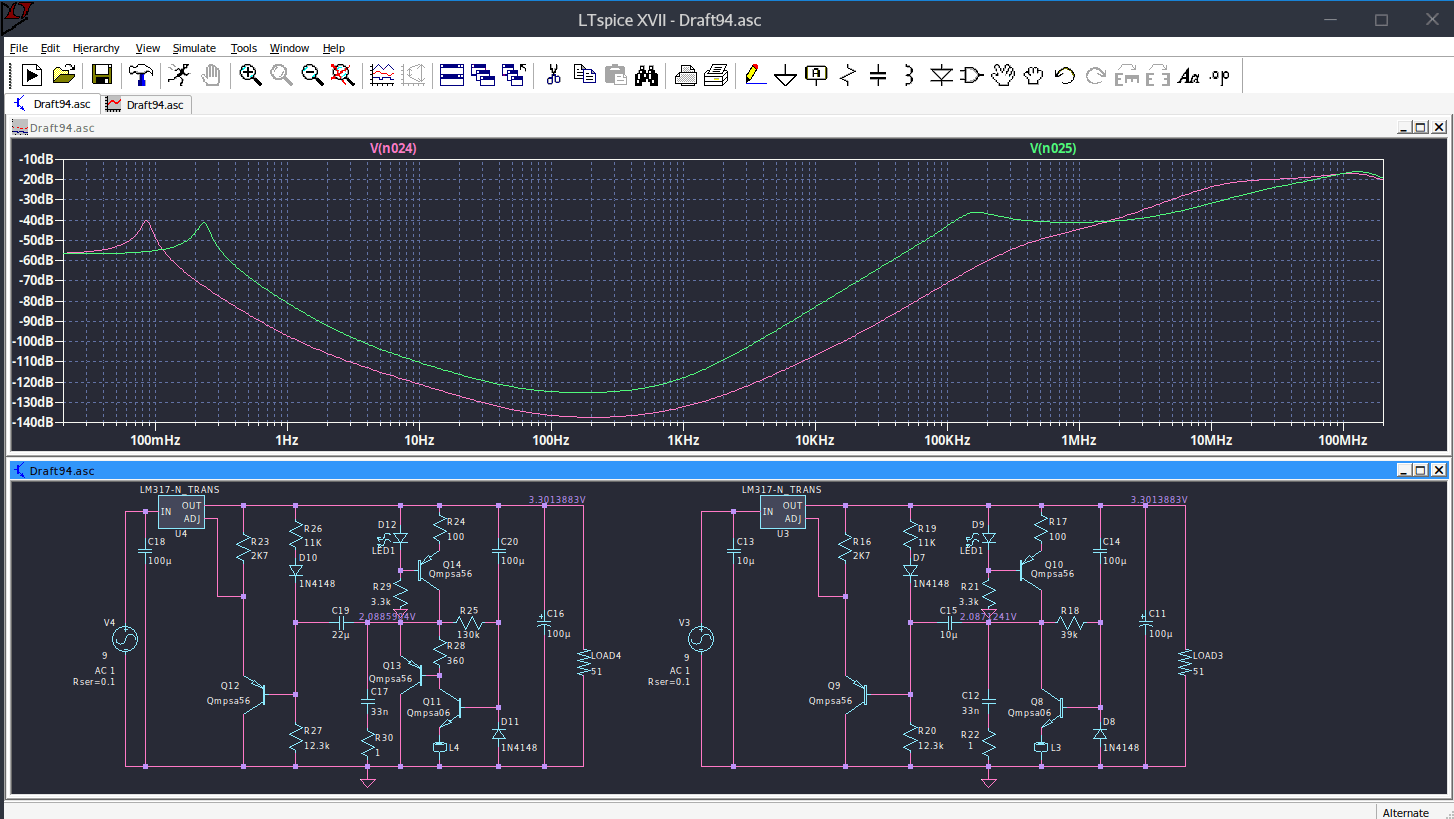Click the Alternate status bar field
1454x819 pixels.
point(1406,812)
